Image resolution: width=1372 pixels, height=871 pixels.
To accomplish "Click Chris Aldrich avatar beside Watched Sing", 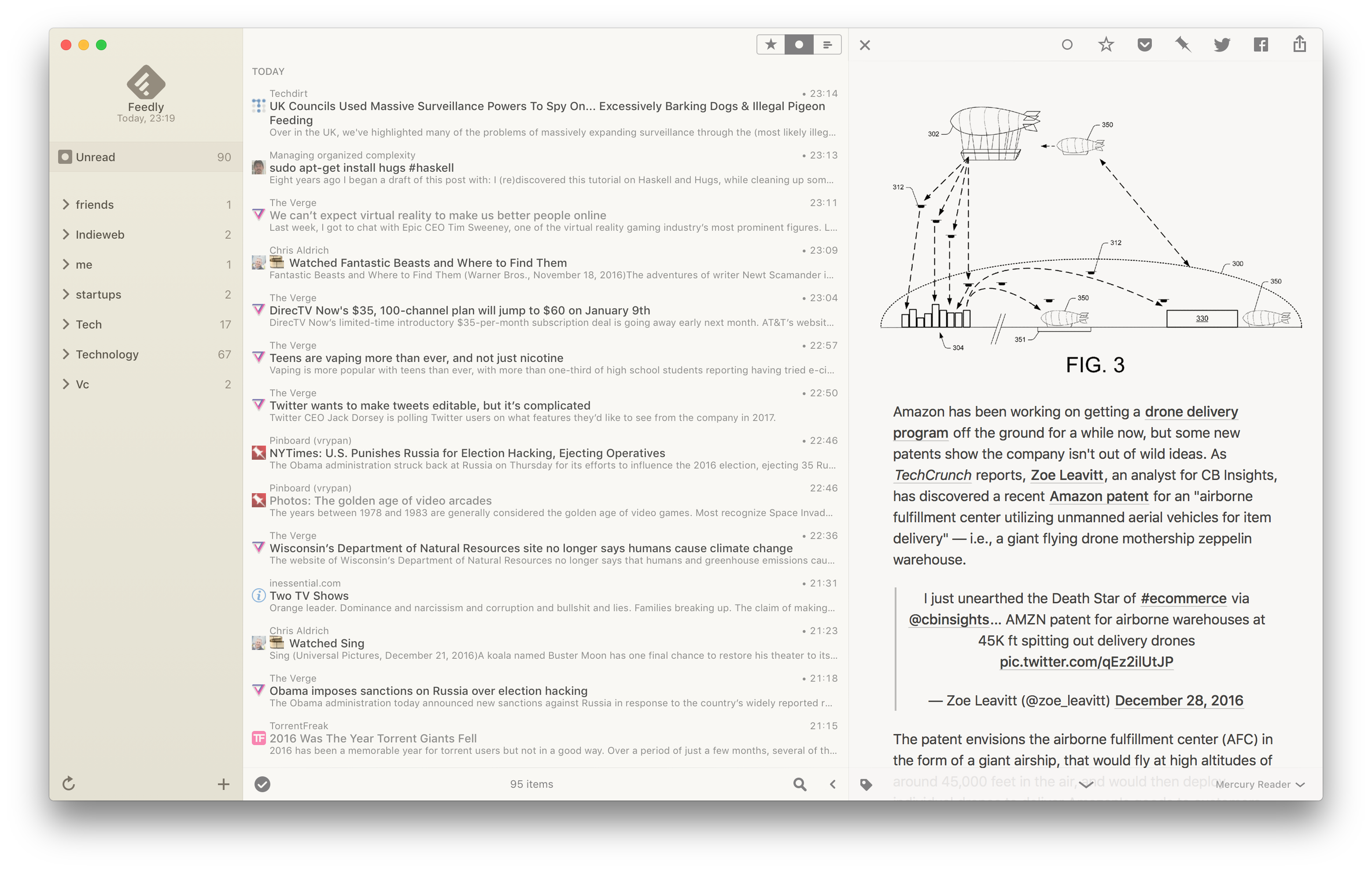I will click(258, 643).
